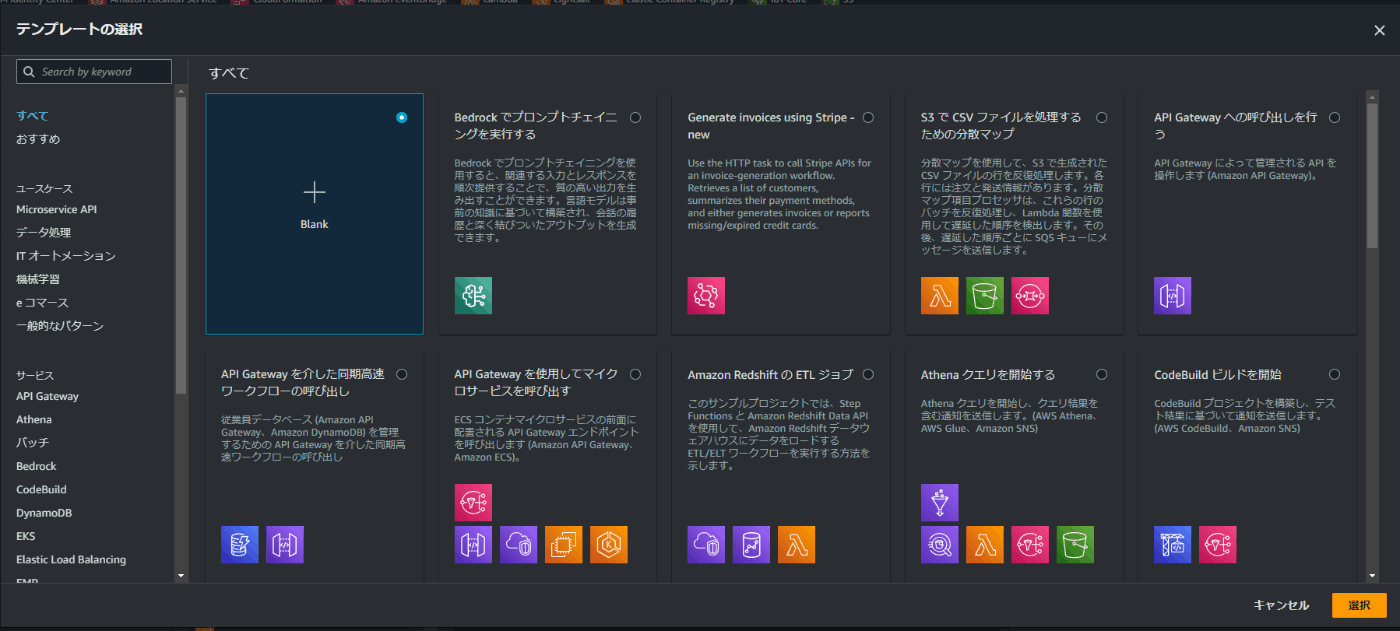Click the VPC cloud icon on the Redshift ETL card
This screenshot has height=631, width=1400.
(x=706, y=545)
